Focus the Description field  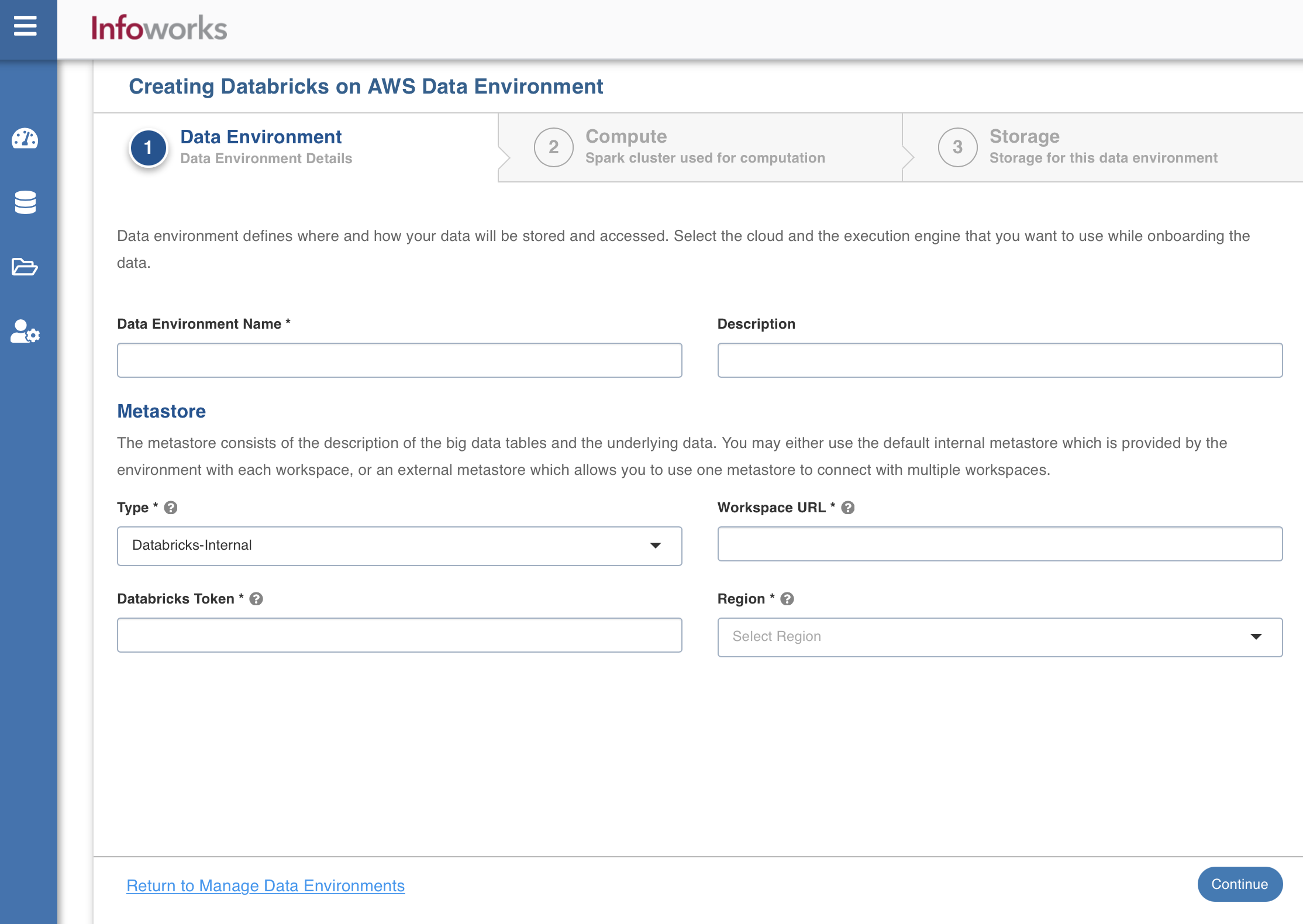click(1000, 360)
